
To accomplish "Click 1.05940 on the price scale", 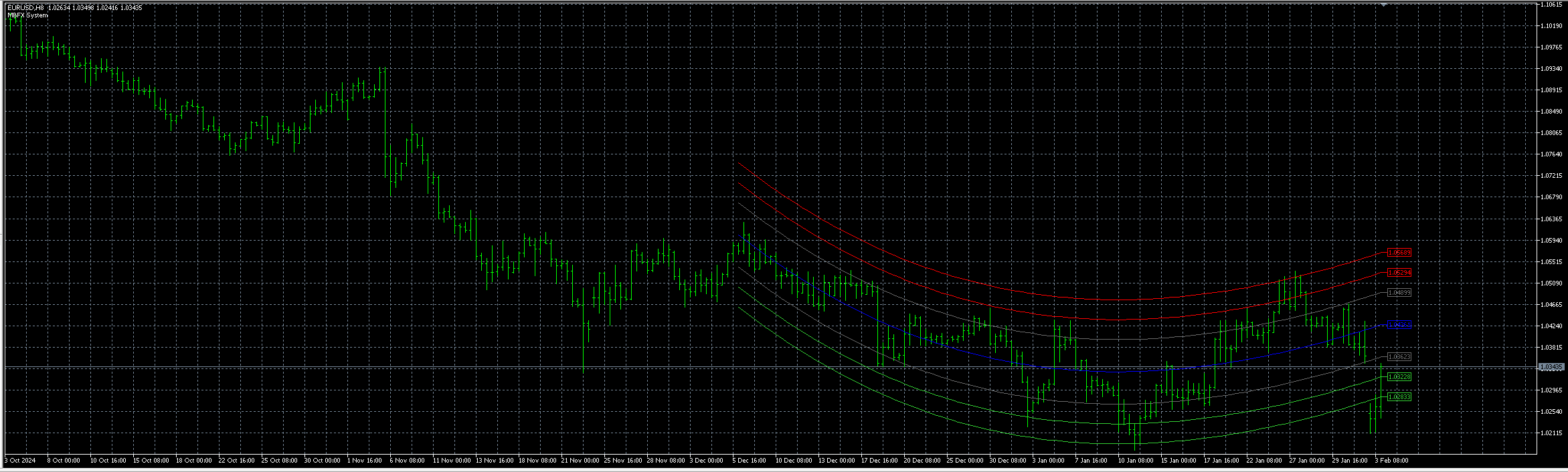I will (x=1551, y=241).
